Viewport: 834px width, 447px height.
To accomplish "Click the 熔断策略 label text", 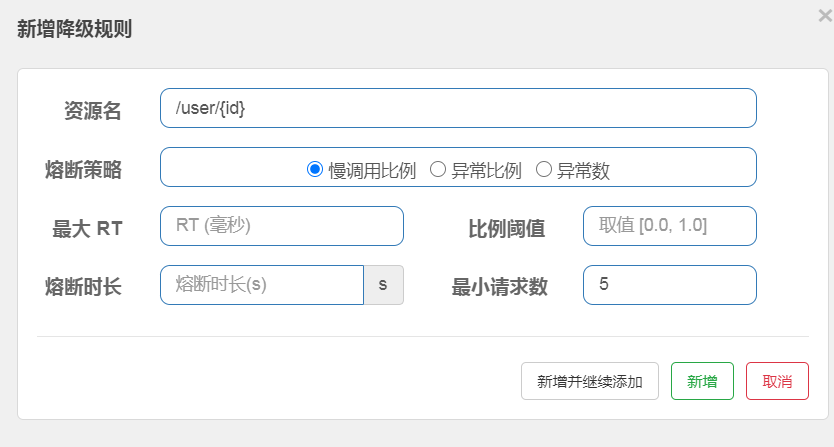I will [x=84, y=169].
